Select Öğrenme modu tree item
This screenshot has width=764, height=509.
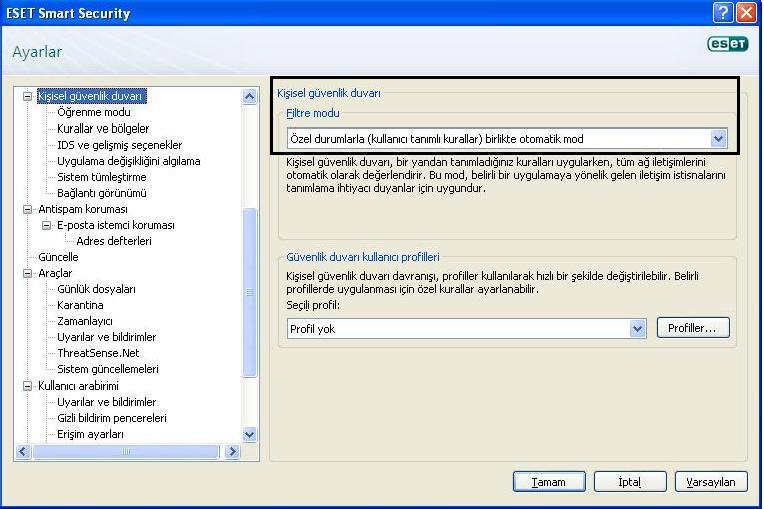[x=94, y=113]
